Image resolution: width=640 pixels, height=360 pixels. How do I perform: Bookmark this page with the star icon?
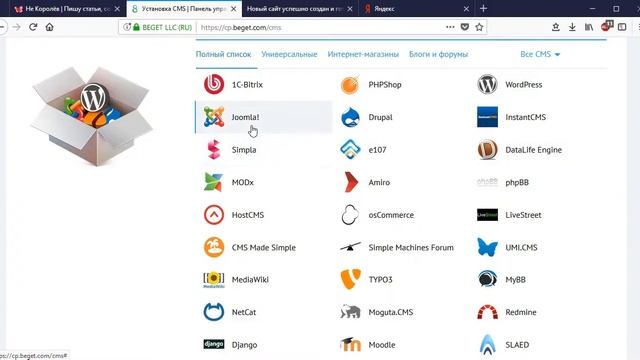click(479, 27)
